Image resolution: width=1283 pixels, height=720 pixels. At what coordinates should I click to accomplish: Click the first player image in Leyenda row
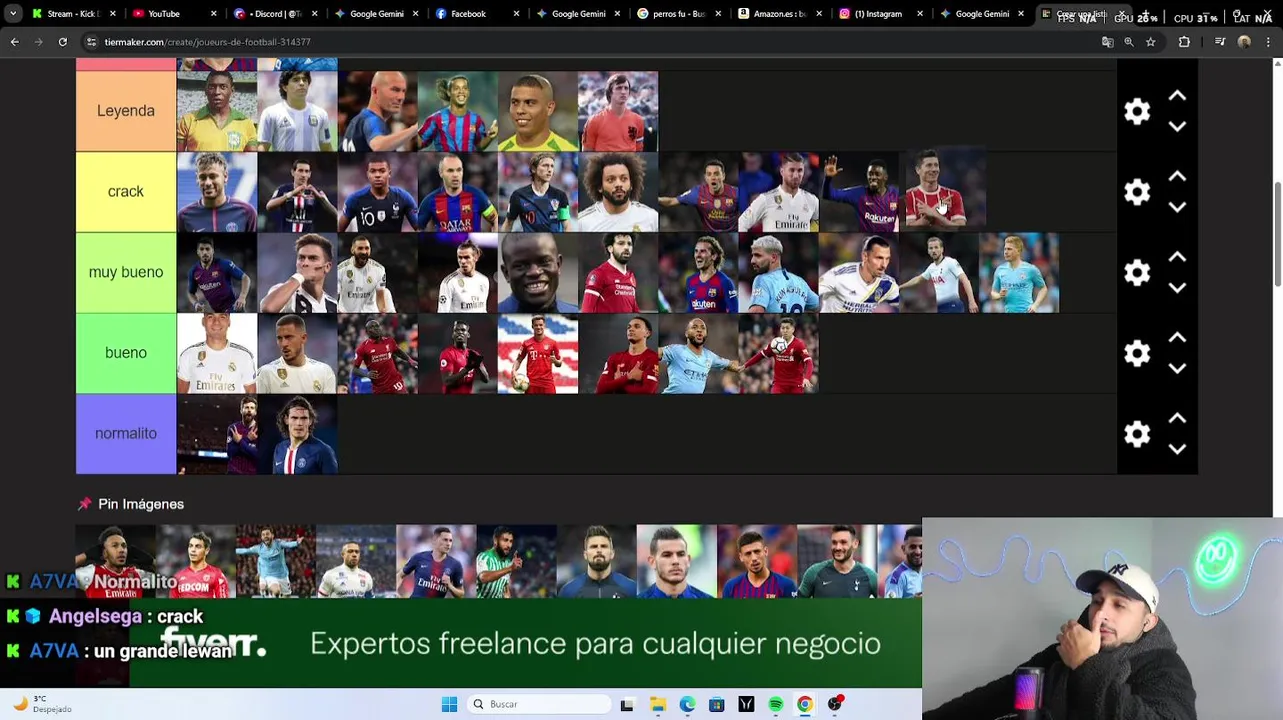(217, 111)
